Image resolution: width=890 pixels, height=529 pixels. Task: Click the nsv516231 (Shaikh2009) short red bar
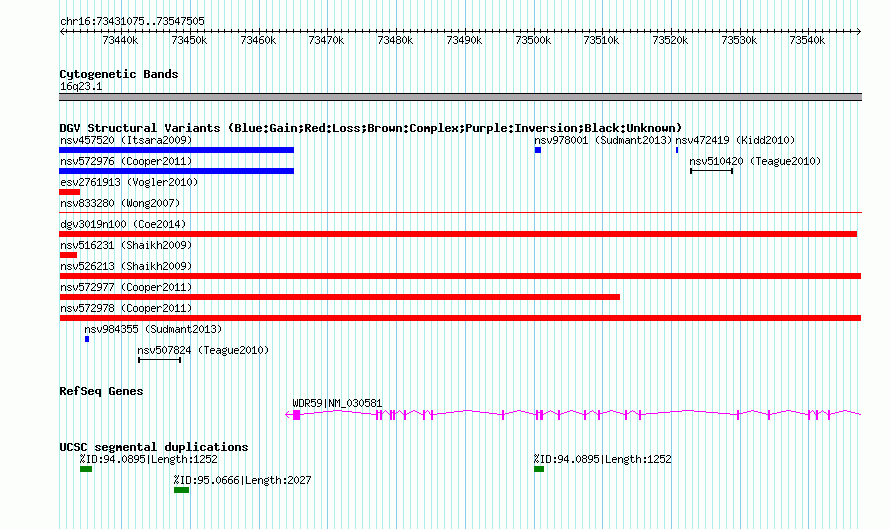pyautogui.click(x=68, y=255)
